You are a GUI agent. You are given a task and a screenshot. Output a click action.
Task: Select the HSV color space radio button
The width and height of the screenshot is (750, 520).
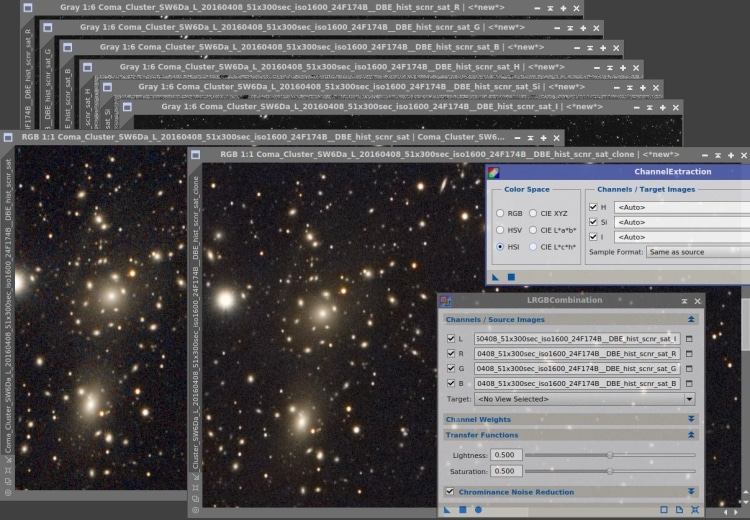(500, 230)
